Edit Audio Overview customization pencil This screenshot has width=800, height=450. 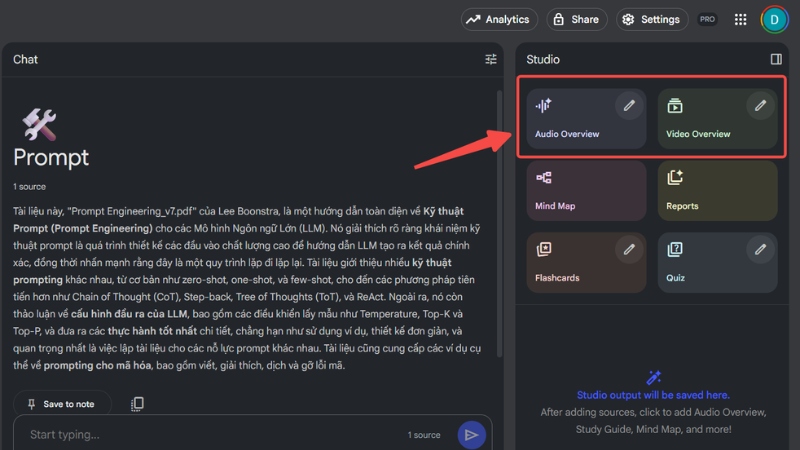[629, 105]
